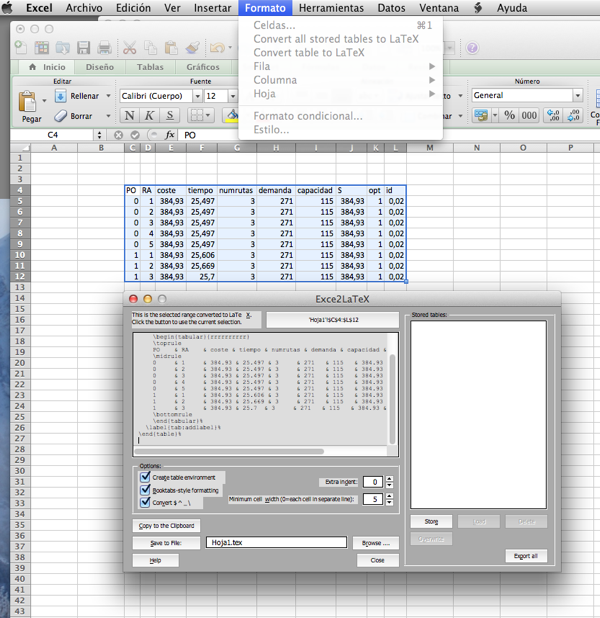Viewport: 600px width, 618px height.
Task: Click the Save to File button
Action: click(166, 543)
